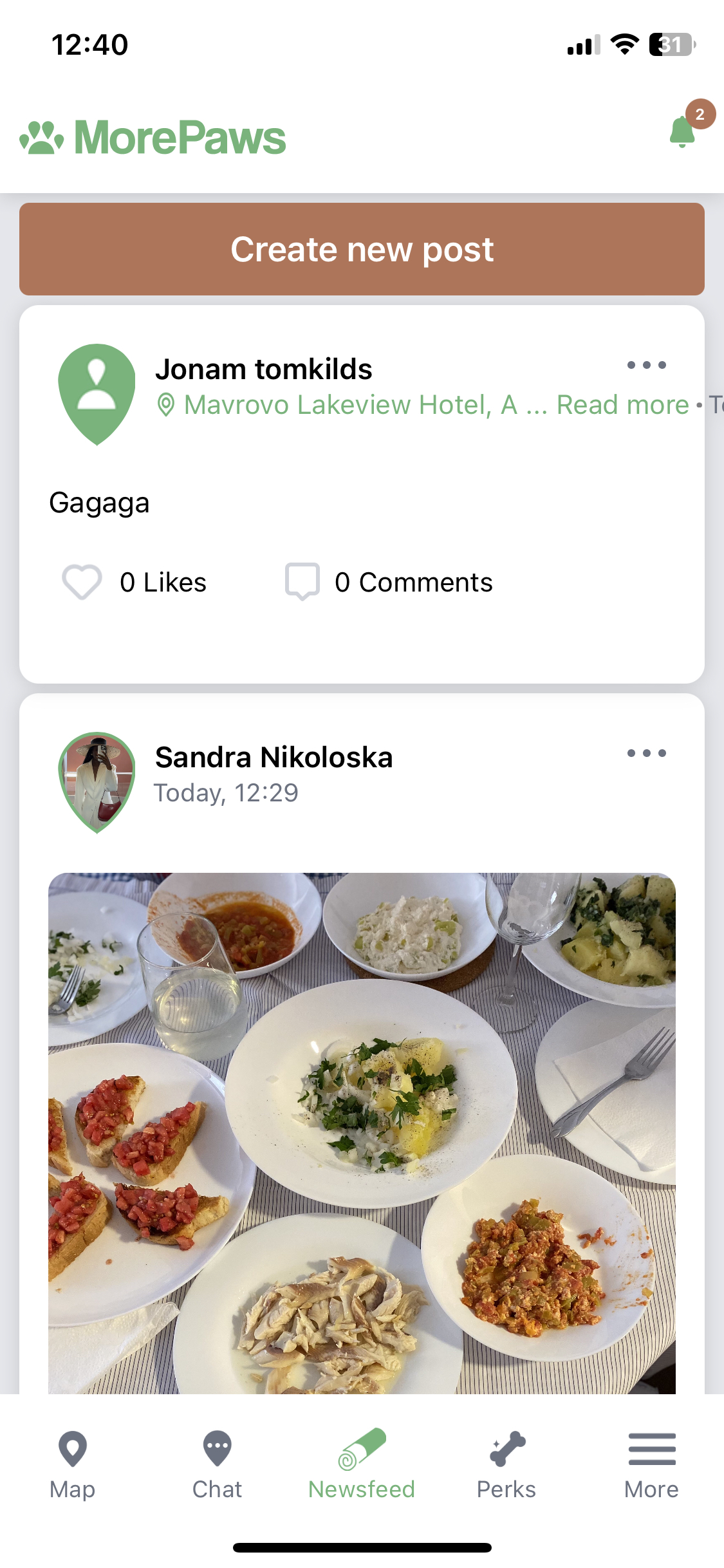Like Jonam tomkilds' post with heart icon

pos(82,582)
